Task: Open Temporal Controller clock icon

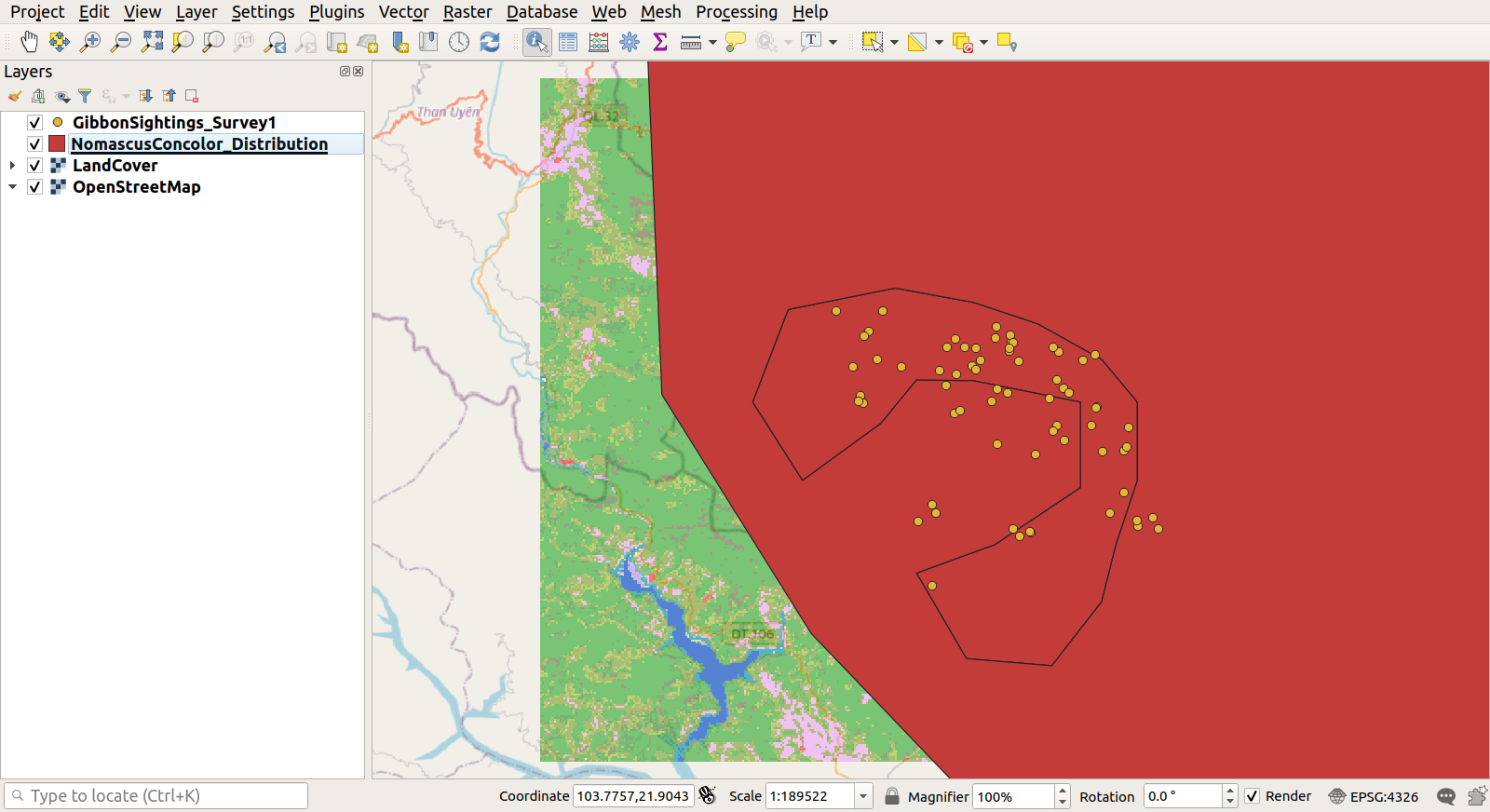Action: pyautogui.click(x=459, y=42)
